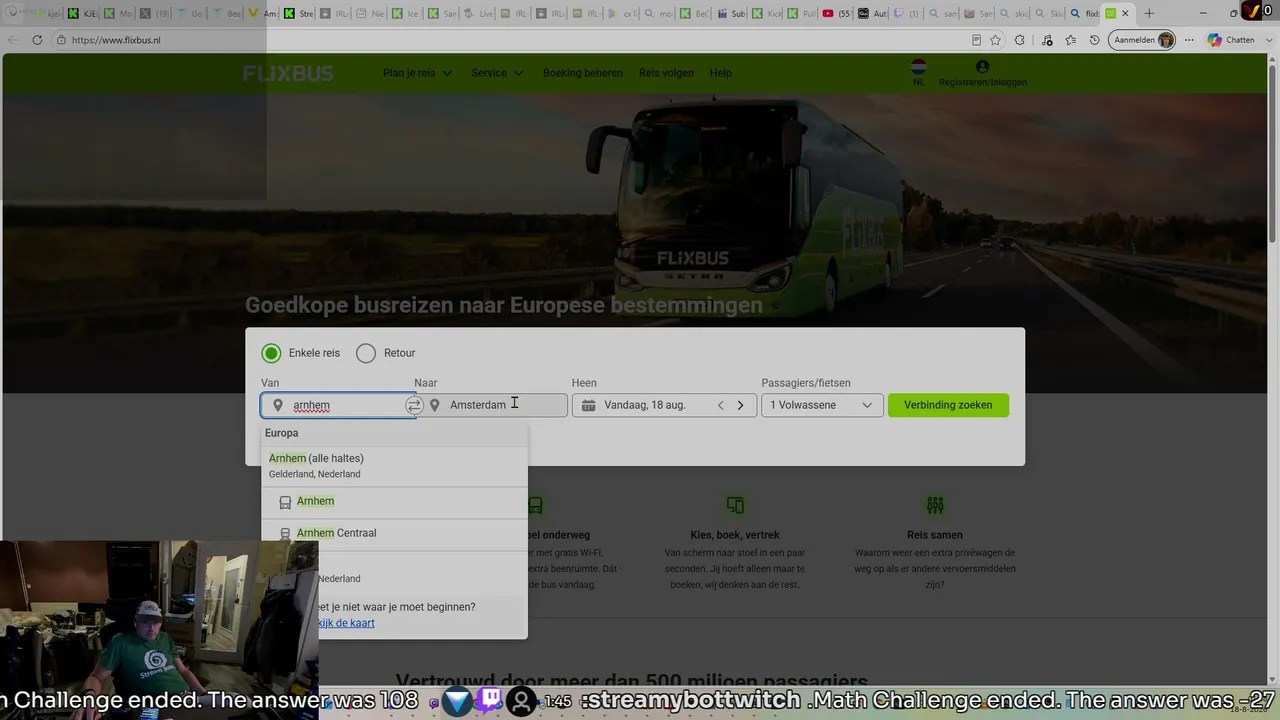The height and width of the screenshot is (720, 1280).
Task: Click the Van departure field with arnhem
Action: (x=338, y=405)
